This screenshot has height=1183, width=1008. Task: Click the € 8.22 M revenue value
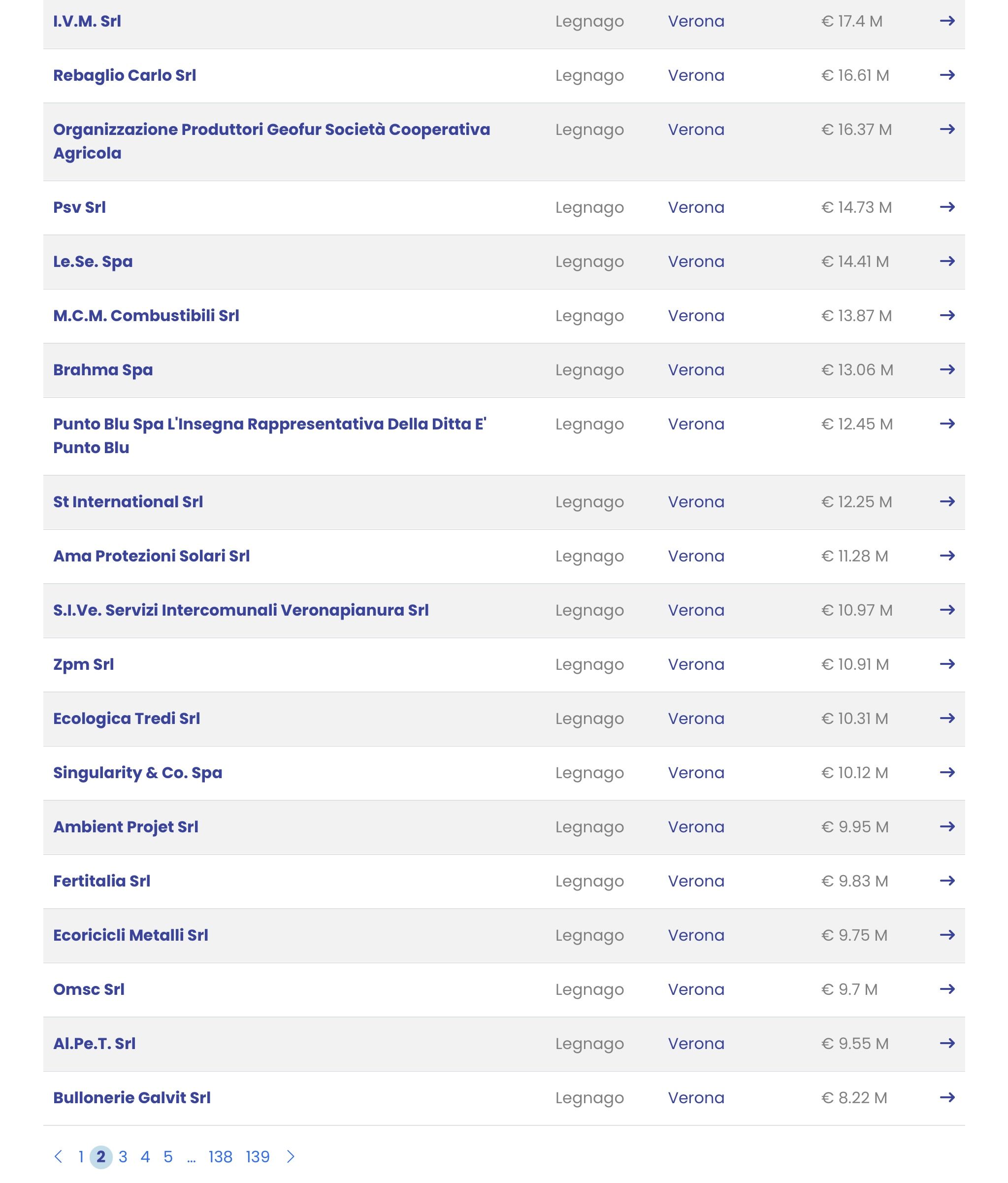tap(854, 1098)
